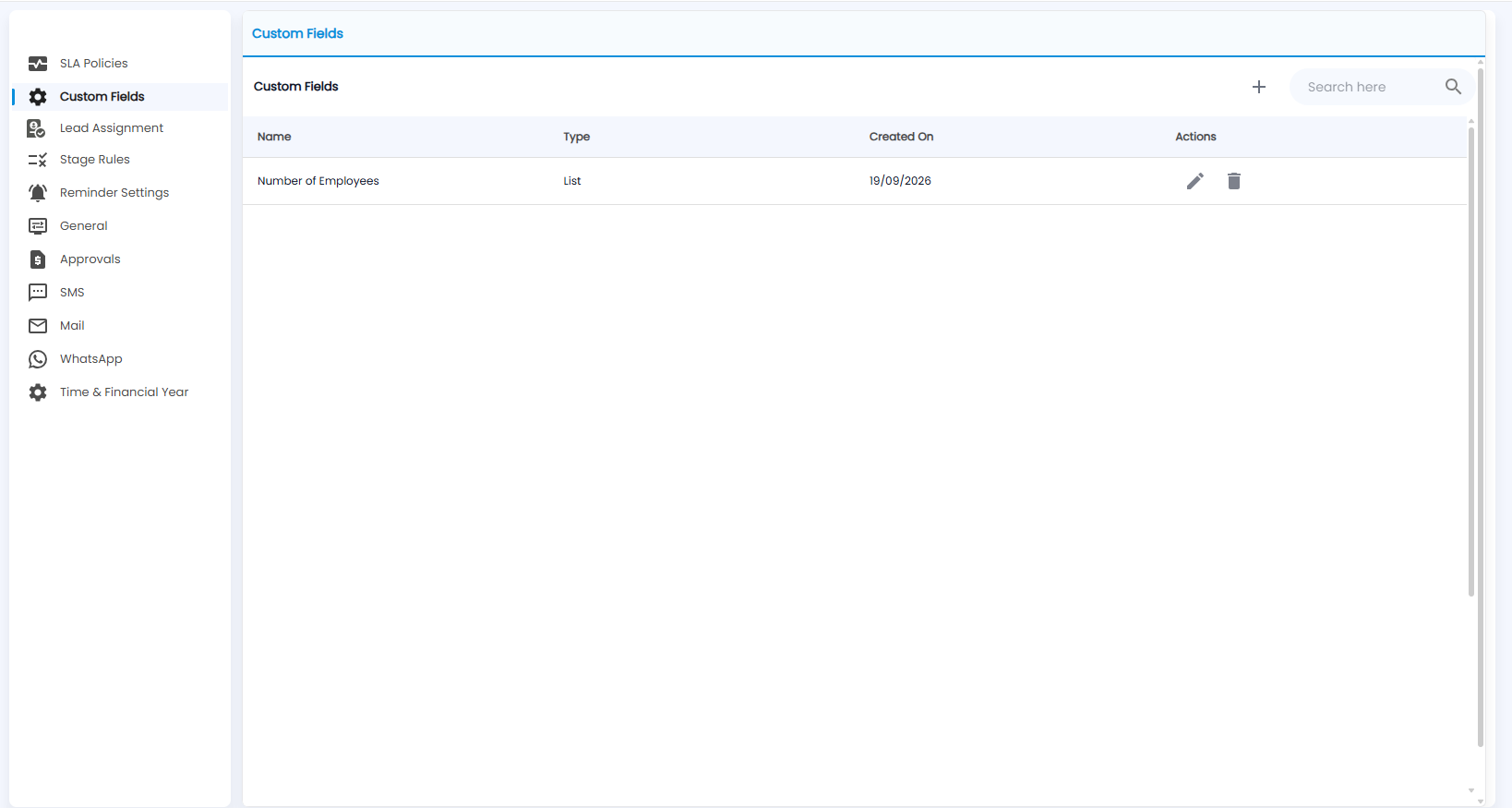Click the List type cell
1512x808 pixels.
(x=572, y=181)
